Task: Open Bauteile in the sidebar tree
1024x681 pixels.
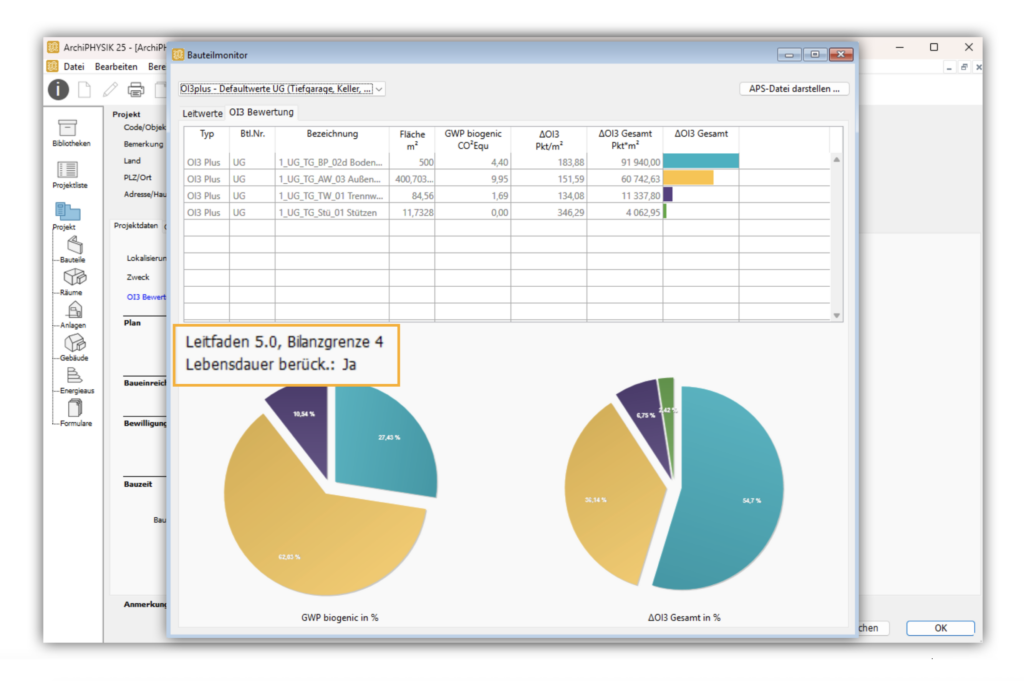Action: click(x=73, y=250)
